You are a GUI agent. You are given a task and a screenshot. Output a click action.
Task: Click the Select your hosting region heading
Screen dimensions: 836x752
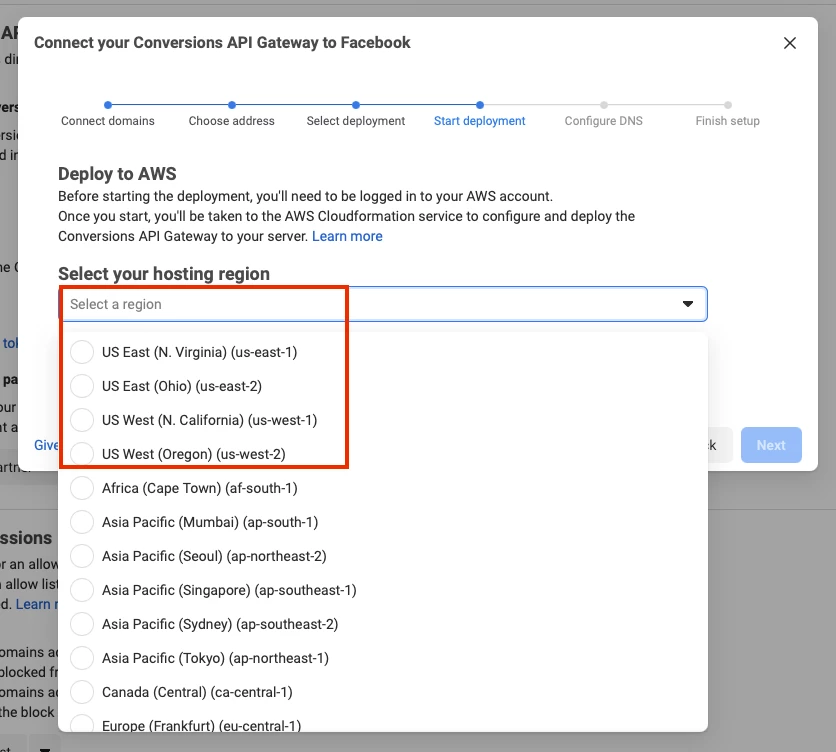(164, 274)
